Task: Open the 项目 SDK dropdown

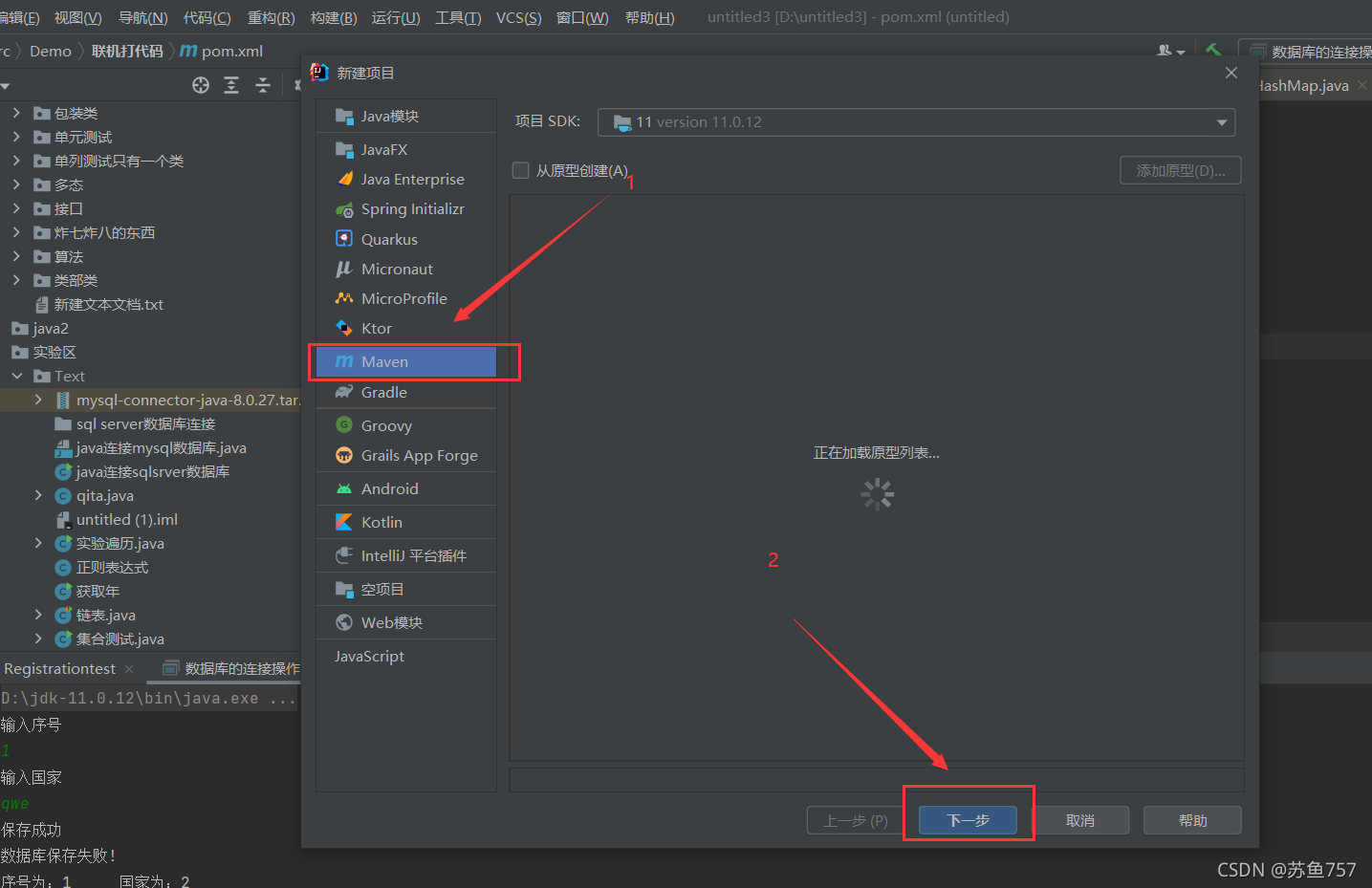Action: click(x=916, y=122)
